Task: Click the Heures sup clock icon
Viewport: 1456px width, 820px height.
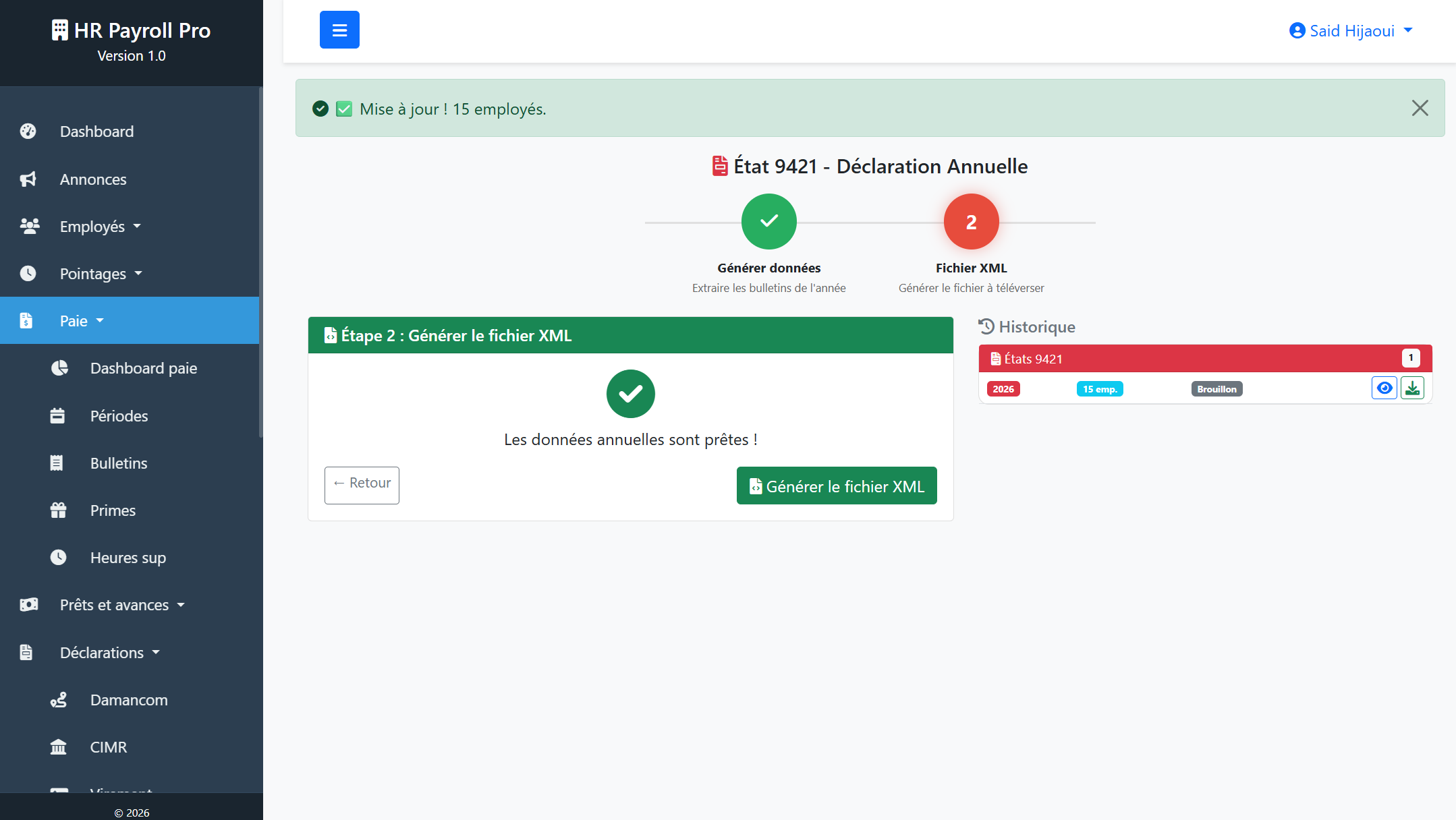Action: tap(58, 558)
